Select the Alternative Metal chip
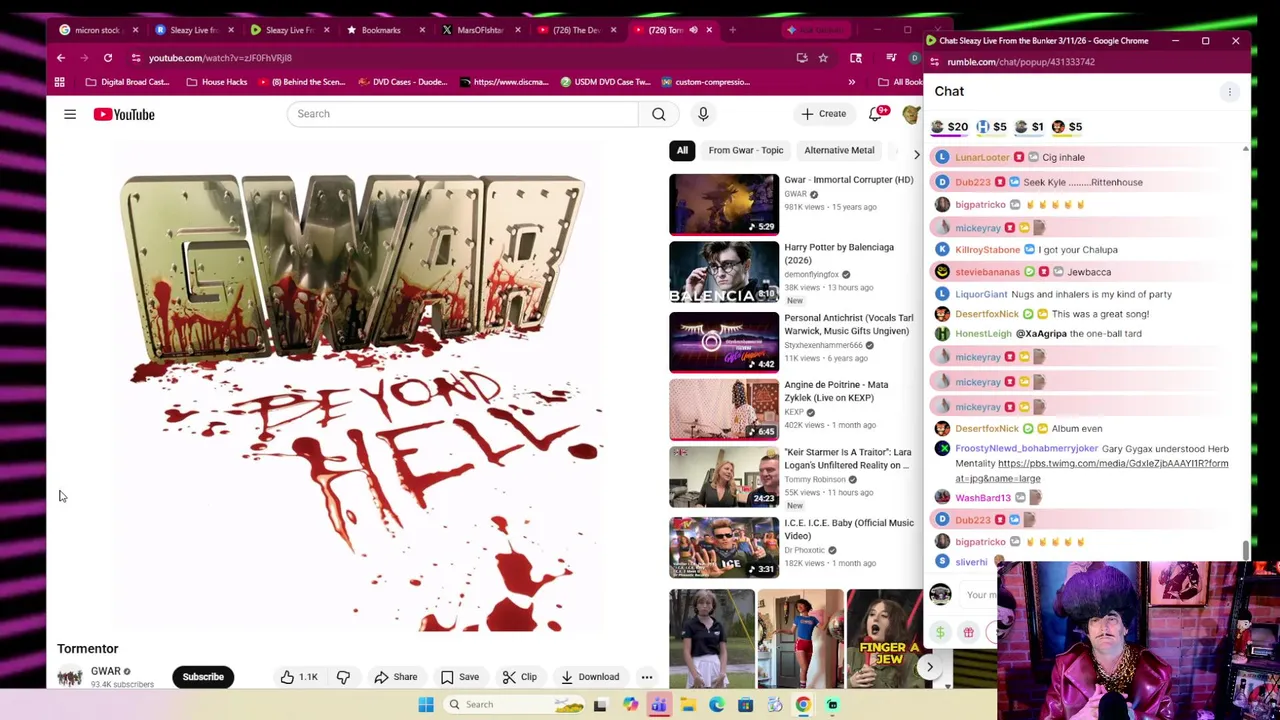This screenshot has height=720, width=1280. pyautogui.click(x=839, y=150)
